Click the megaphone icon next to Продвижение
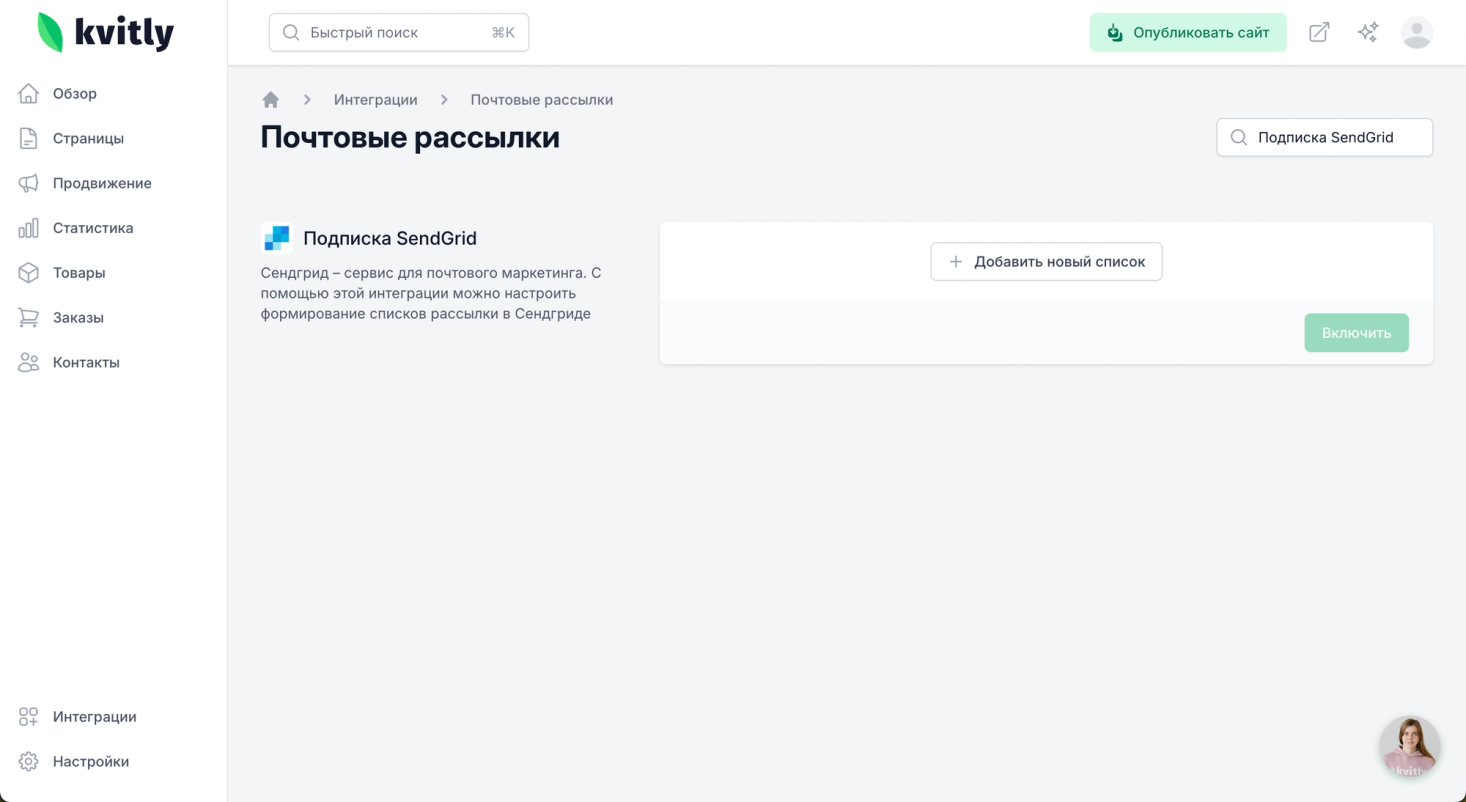Image resolution: width=1466 pixels, height=802 pixels. click(x=29, y=184)
